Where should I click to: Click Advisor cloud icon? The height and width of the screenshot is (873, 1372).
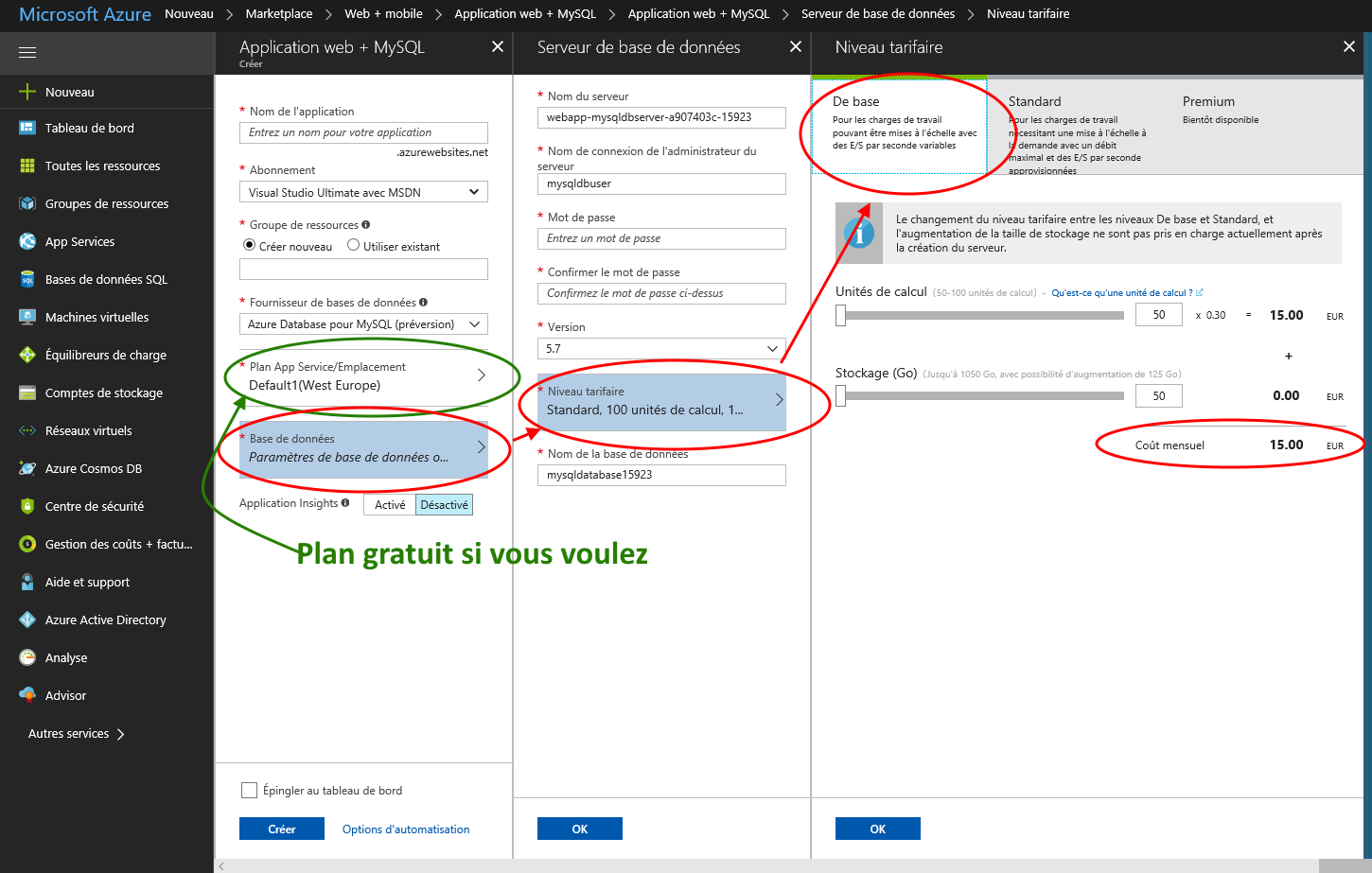click(27, 695)
